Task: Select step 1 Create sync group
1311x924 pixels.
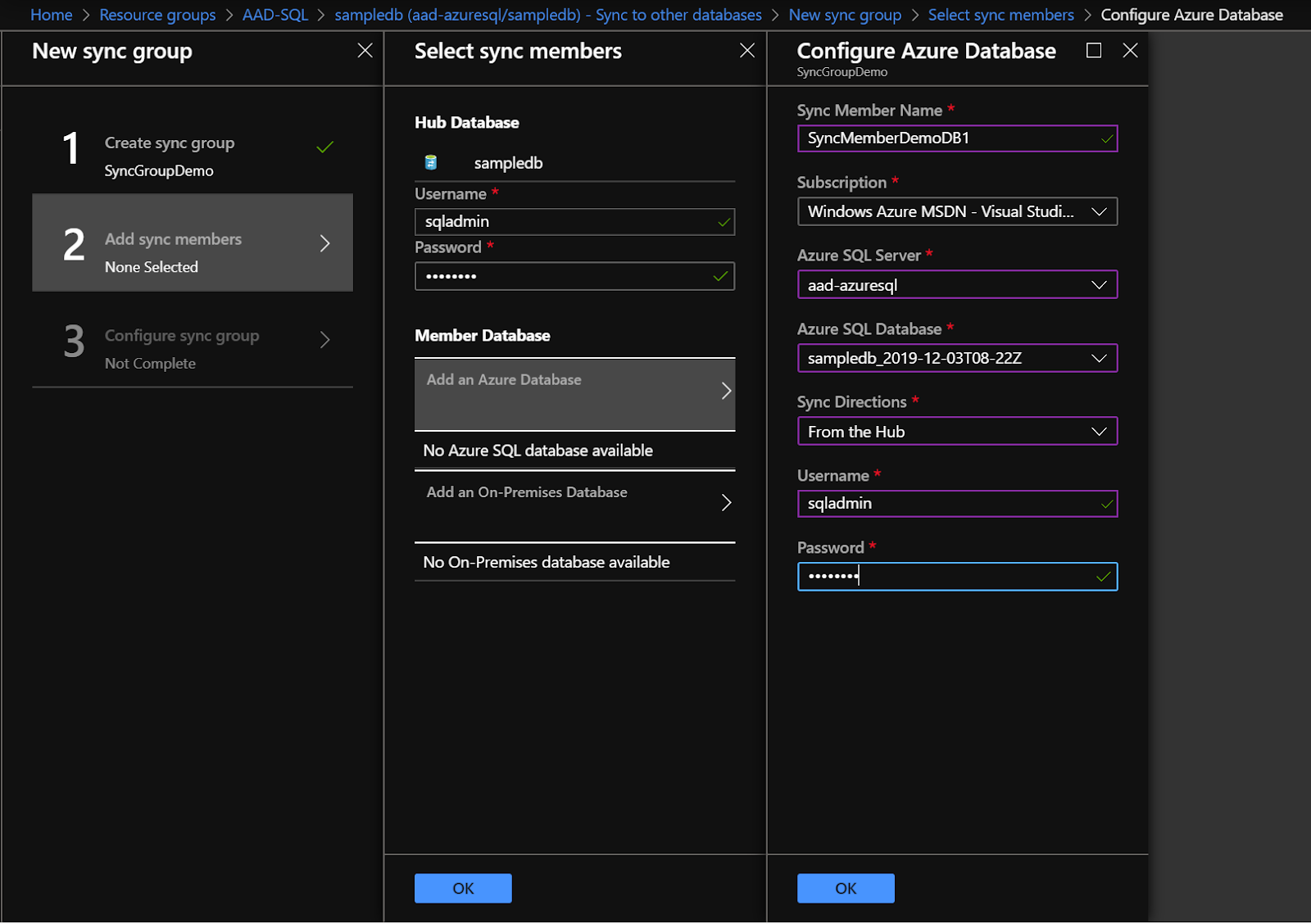Action: (x=192, y=156)
